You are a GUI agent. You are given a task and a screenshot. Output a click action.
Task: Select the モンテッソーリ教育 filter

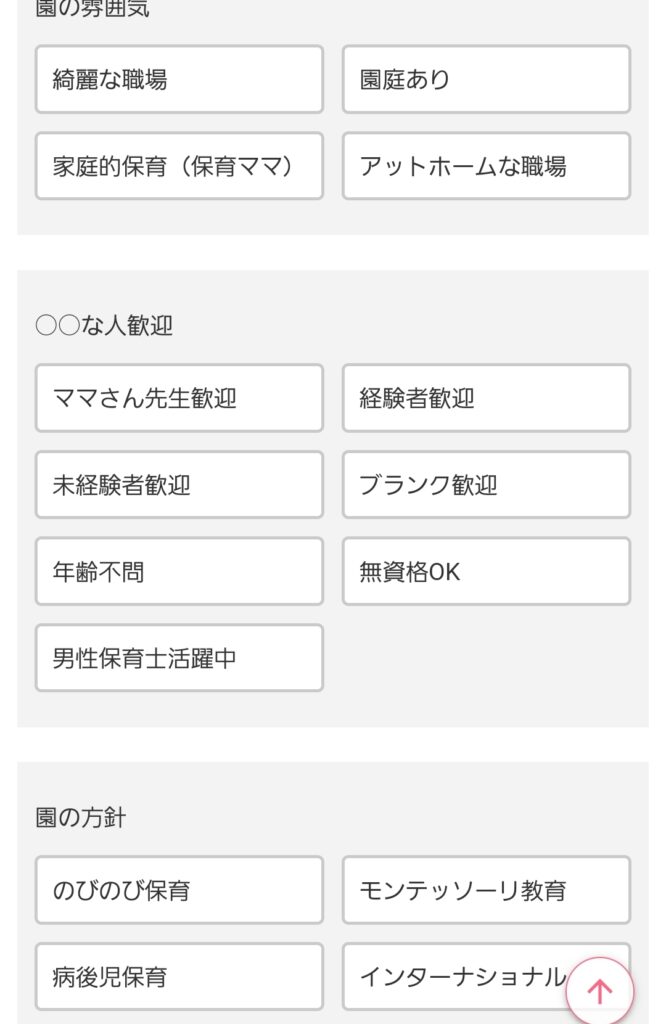[x=486, y=890]
